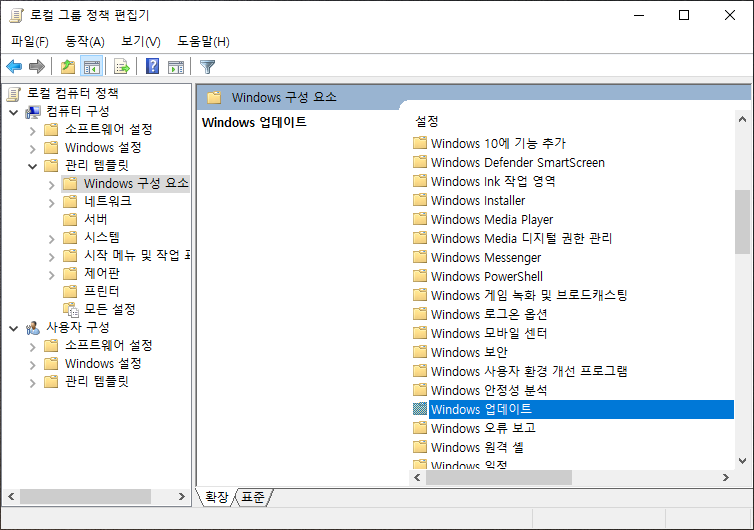Select Windows Media 디지털 권한 관리 entry
The image size is (754, 530).
pos(521,238)
